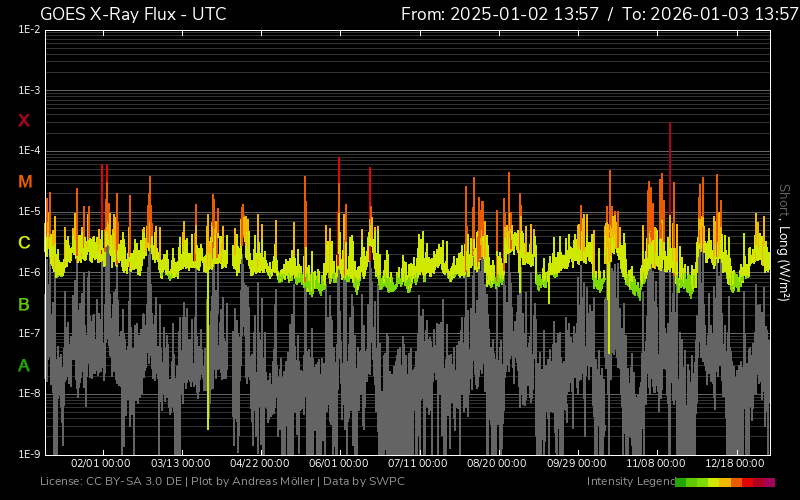Click the orange M flare class label

click(x=25, y=182)
